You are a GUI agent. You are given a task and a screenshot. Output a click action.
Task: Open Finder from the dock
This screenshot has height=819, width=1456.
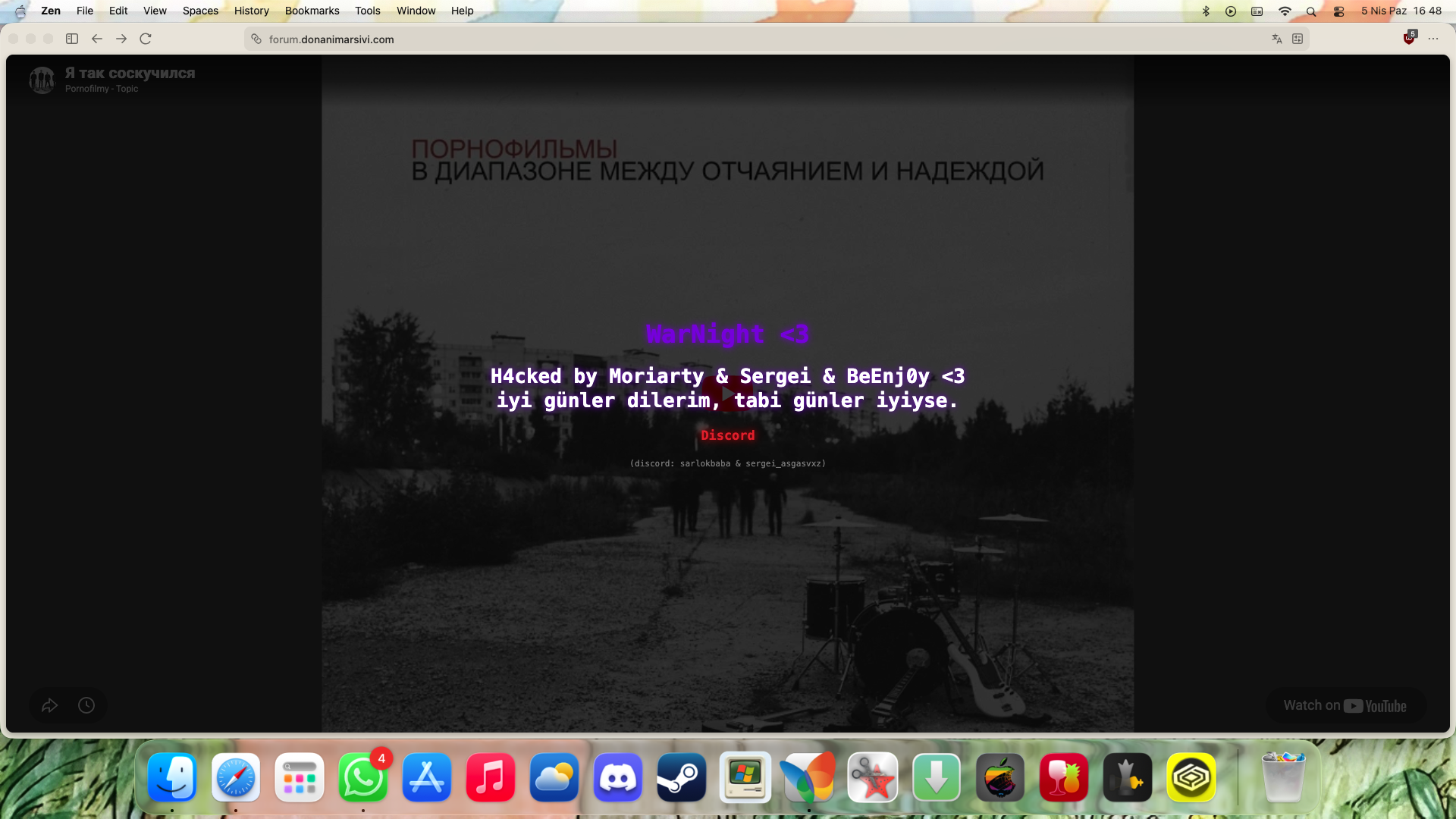(x=172, y=777)
